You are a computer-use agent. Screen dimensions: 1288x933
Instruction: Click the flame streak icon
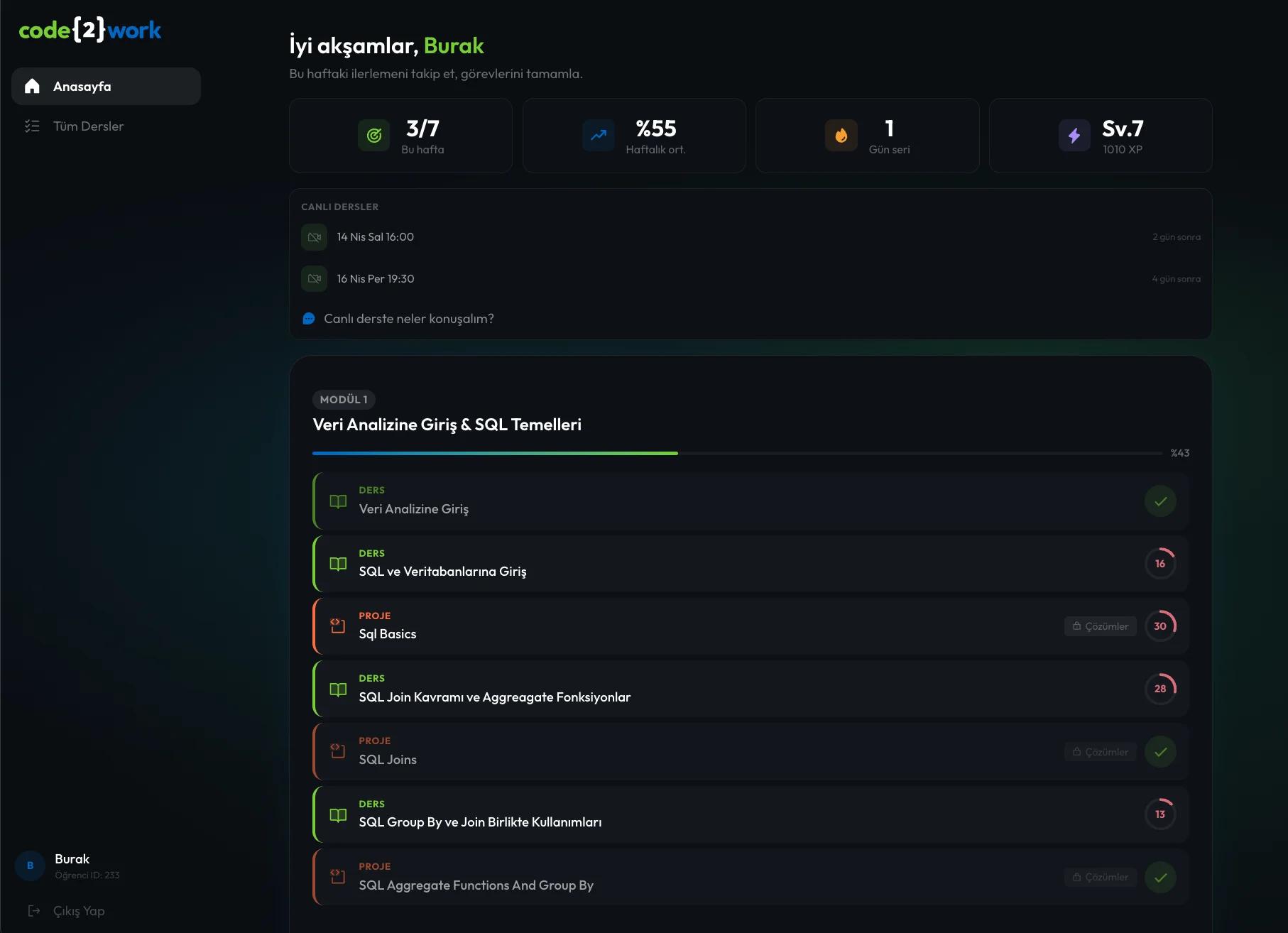pyautogui.click(x=841, y=135)
